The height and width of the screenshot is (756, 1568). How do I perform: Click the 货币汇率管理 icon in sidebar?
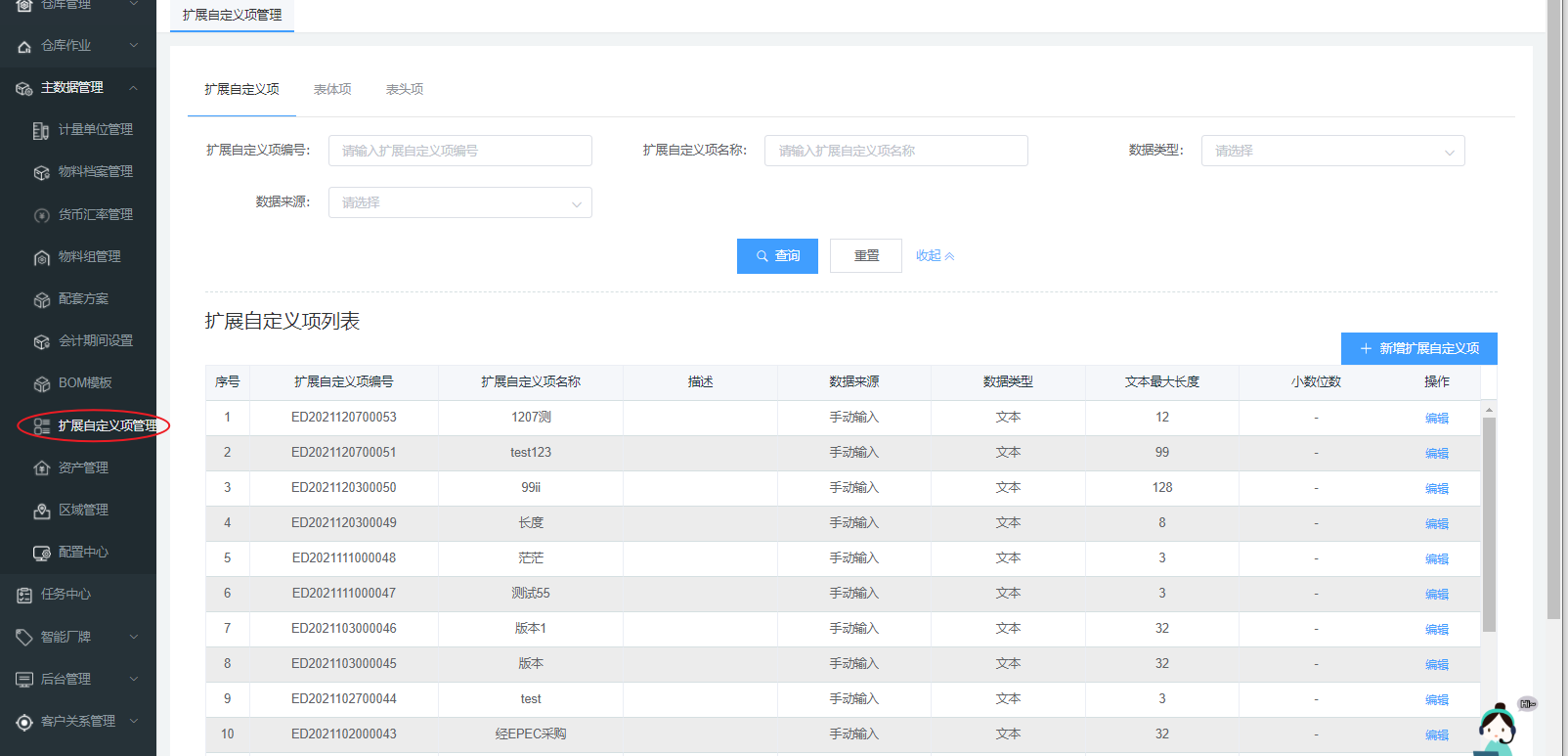pyautogui.click(x=41, y=215)
